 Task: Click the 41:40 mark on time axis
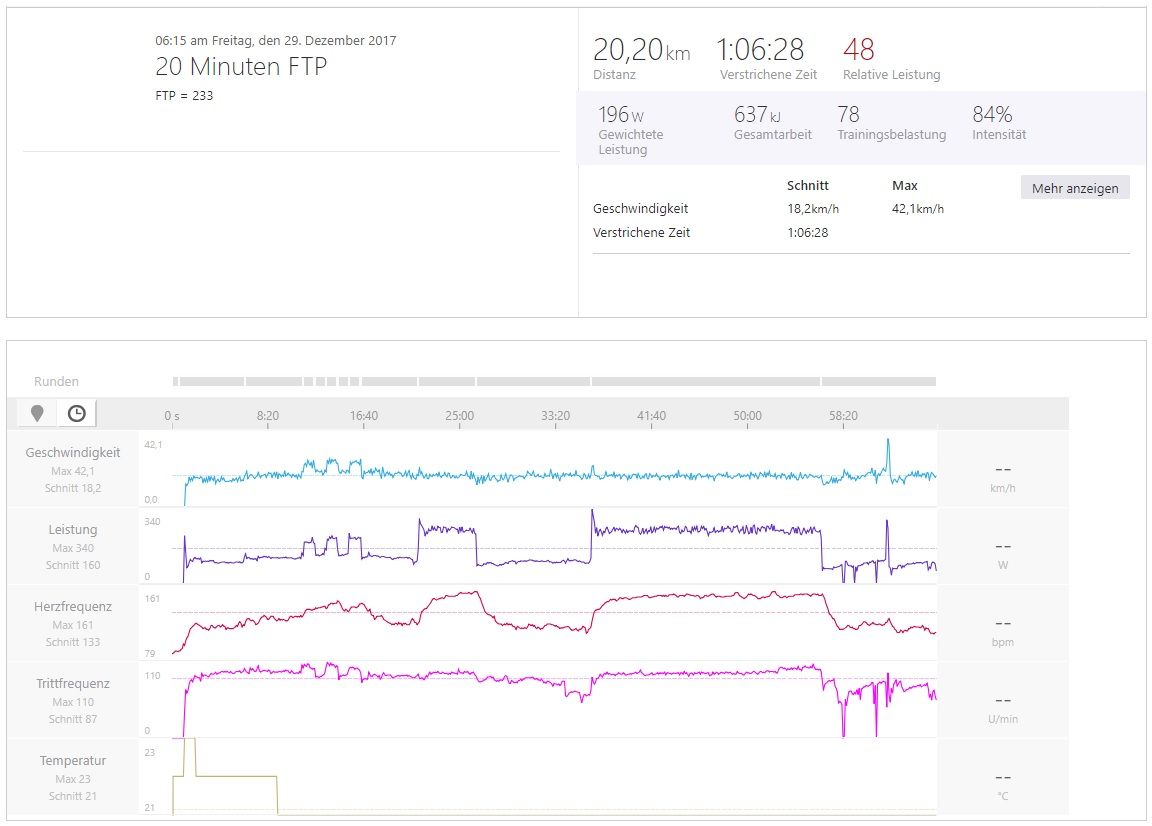651,415
